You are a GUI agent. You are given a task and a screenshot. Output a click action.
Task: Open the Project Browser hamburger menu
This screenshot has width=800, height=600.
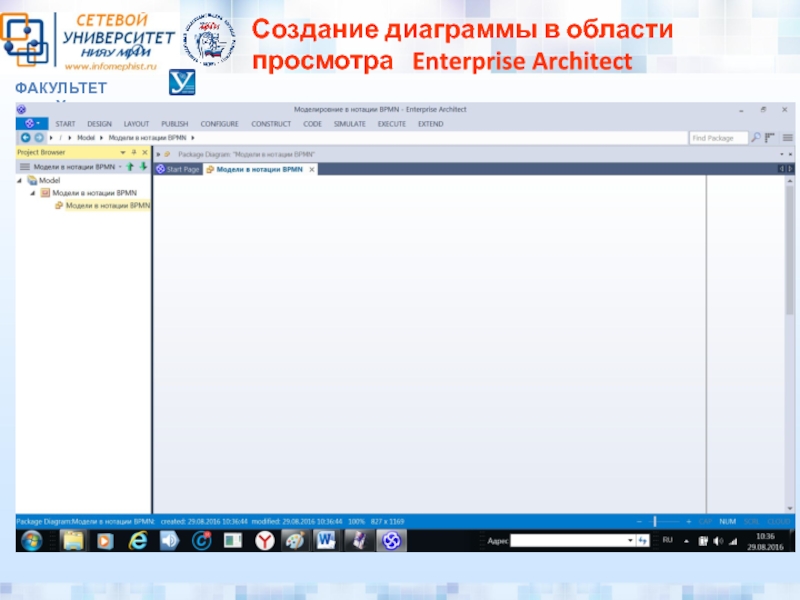(x=25, y=167)
